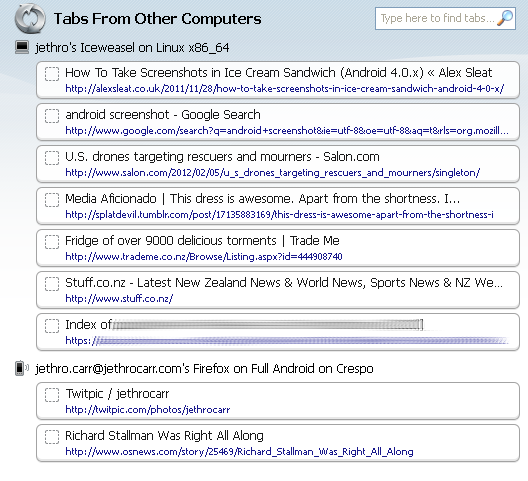Click the 'How To Take Screenshots in Ice Cream Sandwich' title

coord(278,73)
